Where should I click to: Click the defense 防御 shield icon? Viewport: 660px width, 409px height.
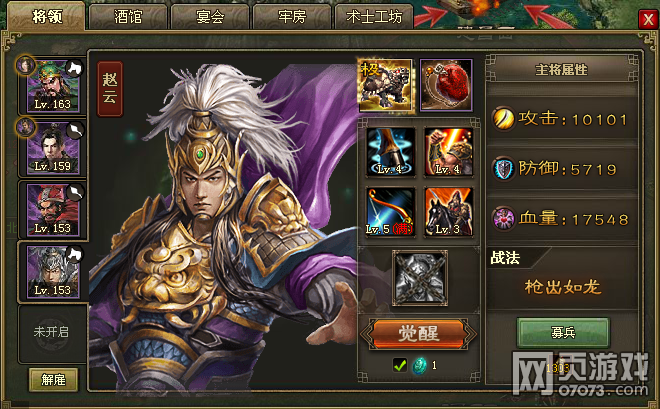coord(503,169)
